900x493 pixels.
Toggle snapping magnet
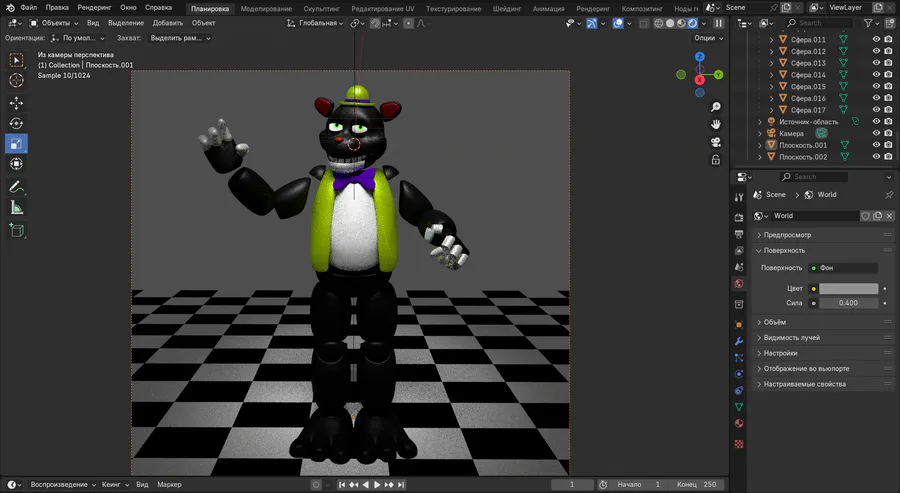coord(375,24)
